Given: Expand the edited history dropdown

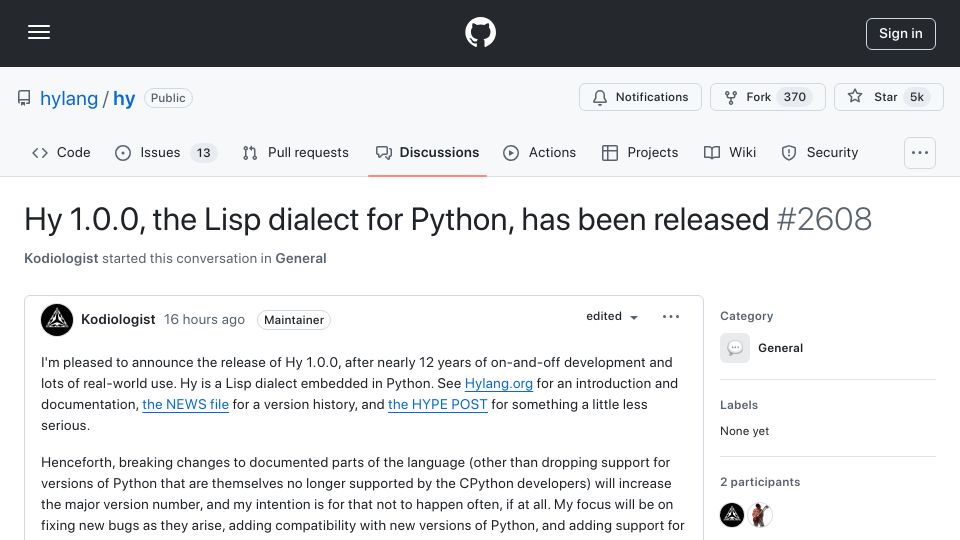Looking at the screenshot, I should click(x=612, y=317).
